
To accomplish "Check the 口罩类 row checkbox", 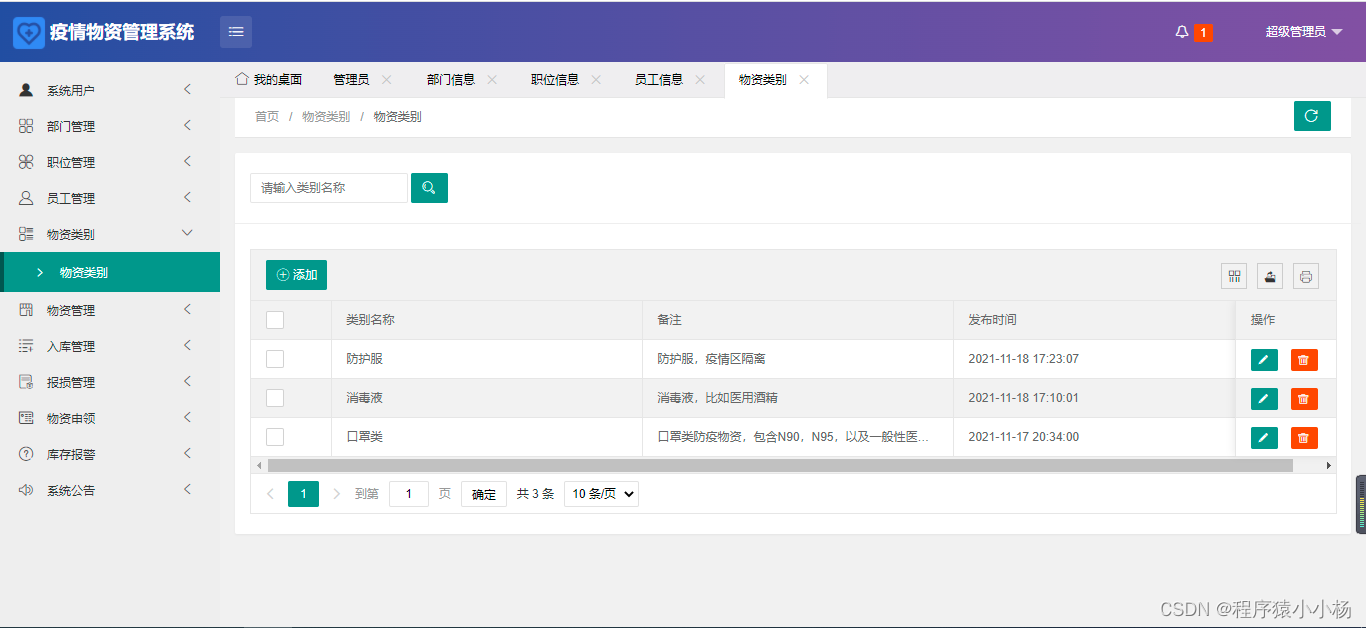I will (x=275, y=437).
